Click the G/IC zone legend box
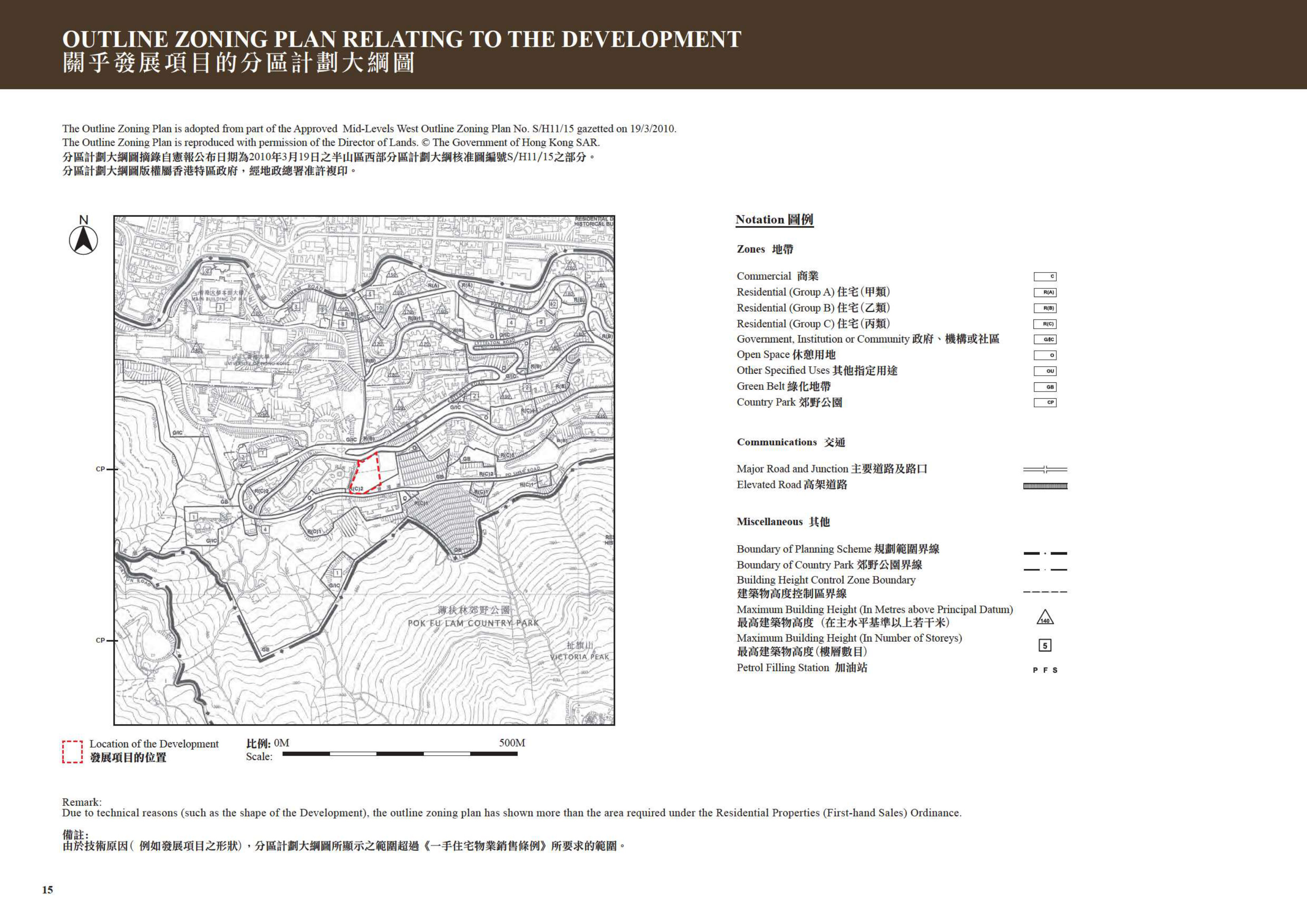1307x924 pixels. click(x=1045, y=340)
